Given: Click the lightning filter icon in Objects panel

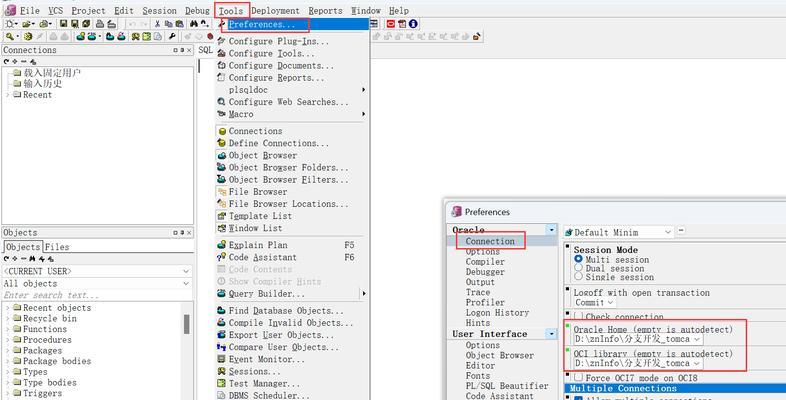Looking at the screenshot, I should pos(41,259).
